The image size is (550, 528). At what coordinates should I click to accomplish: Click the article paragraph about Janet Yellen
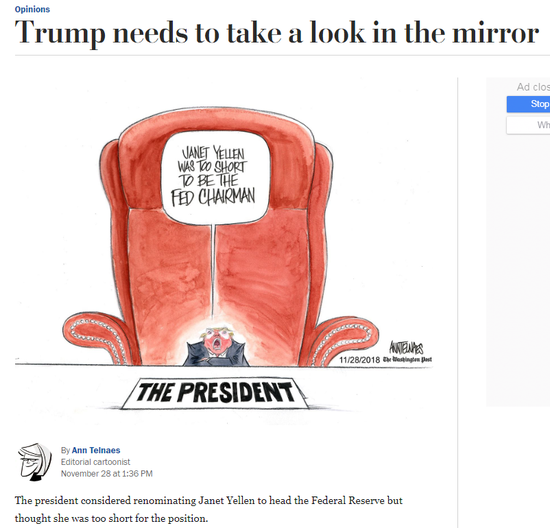pos(208,509)
